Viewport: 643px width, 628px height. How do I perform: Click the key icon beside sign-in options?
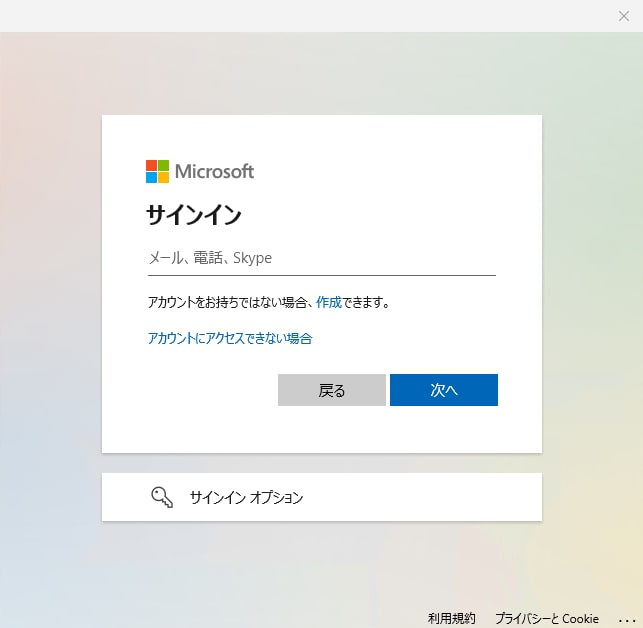(x=162, y=498)
